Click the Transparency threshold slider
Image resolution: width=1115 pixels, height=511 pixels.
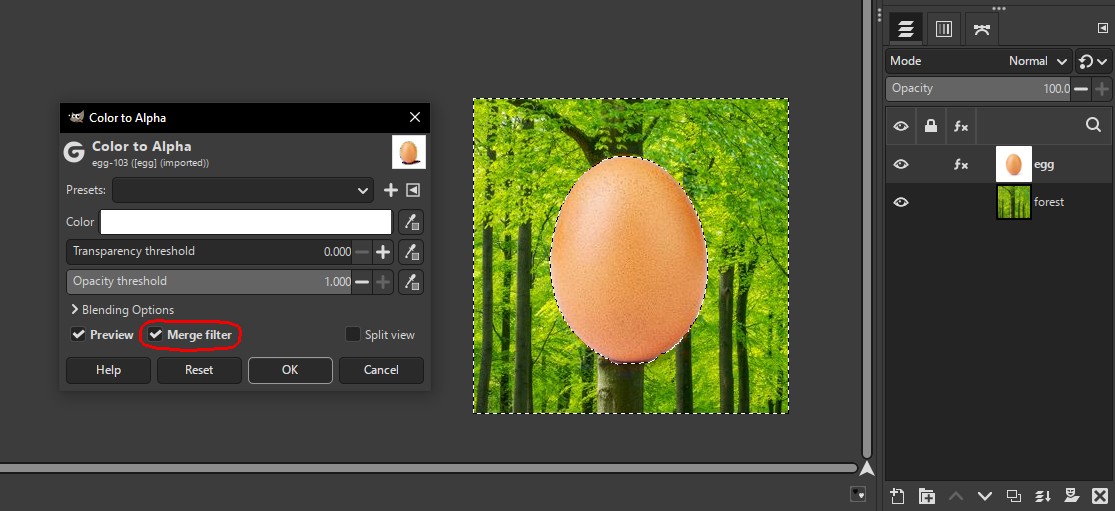pyautogui.click(x=210, y=252)
